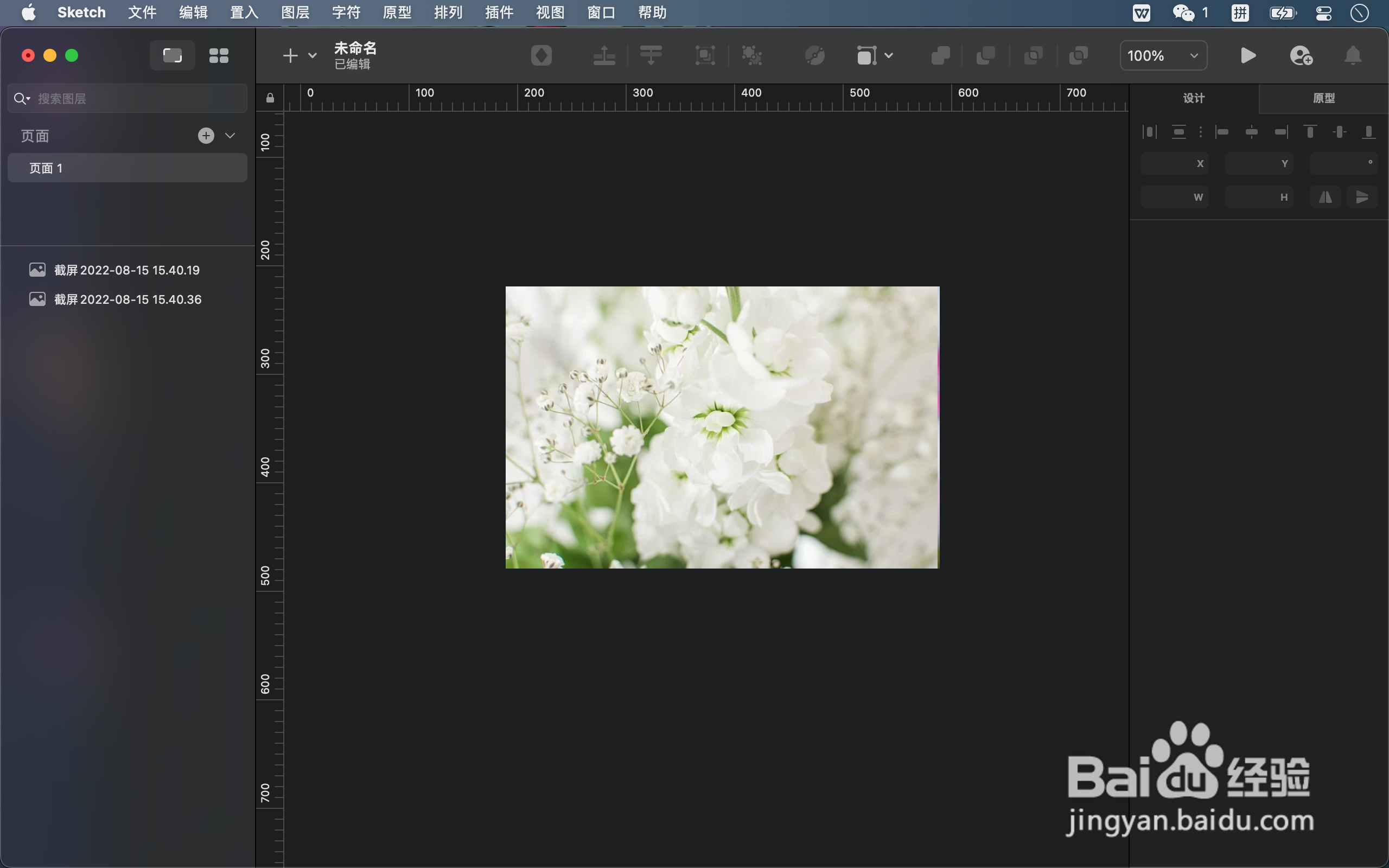The width and height of the screenshot is (1389, 868).
Task: Open the 100% zoom dropdown
Action: 1163,56
